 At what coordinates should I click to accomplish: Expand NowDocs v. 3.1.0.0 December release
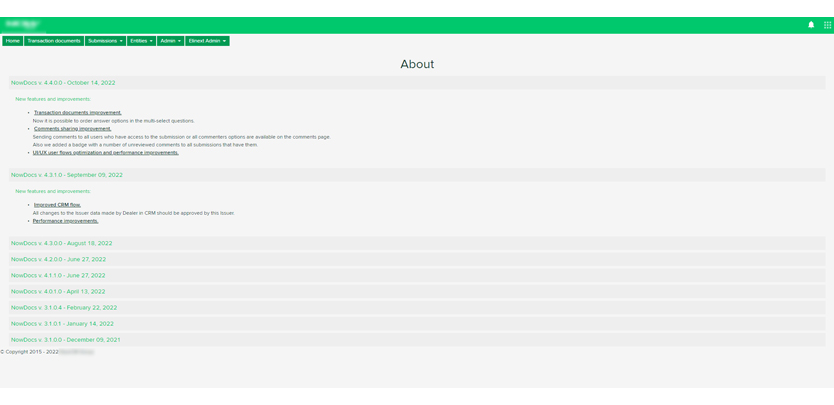click(65, 339)
